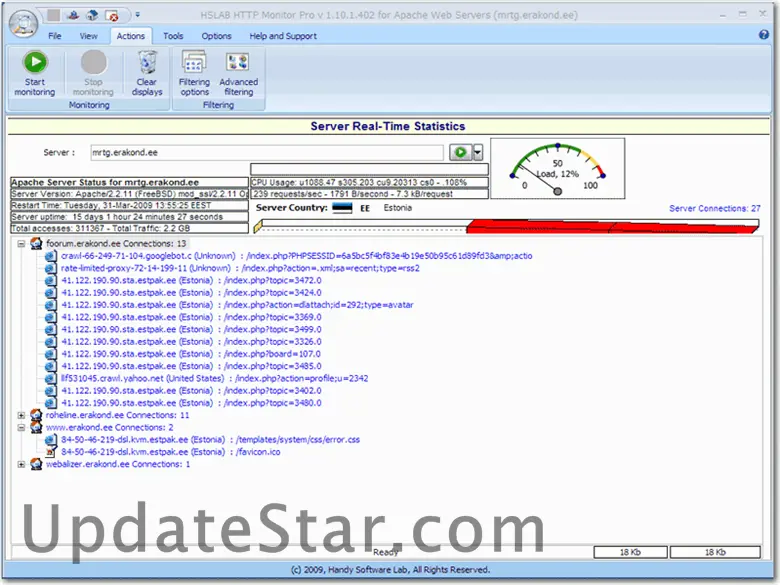Select the crawl.yahoo.net United States row

tap(215, 378)
